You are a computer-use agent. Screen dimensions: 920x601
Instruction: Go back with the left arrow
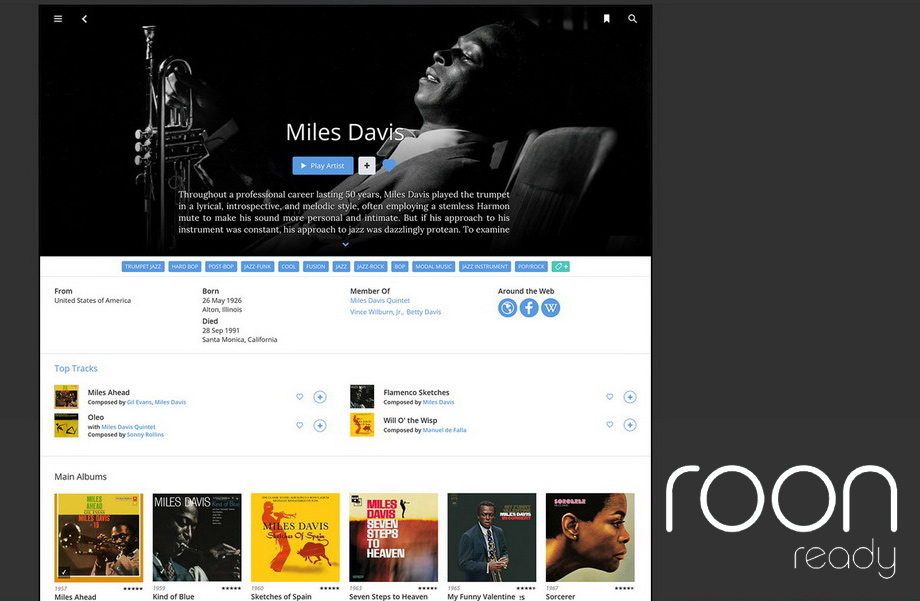(84, 19)
